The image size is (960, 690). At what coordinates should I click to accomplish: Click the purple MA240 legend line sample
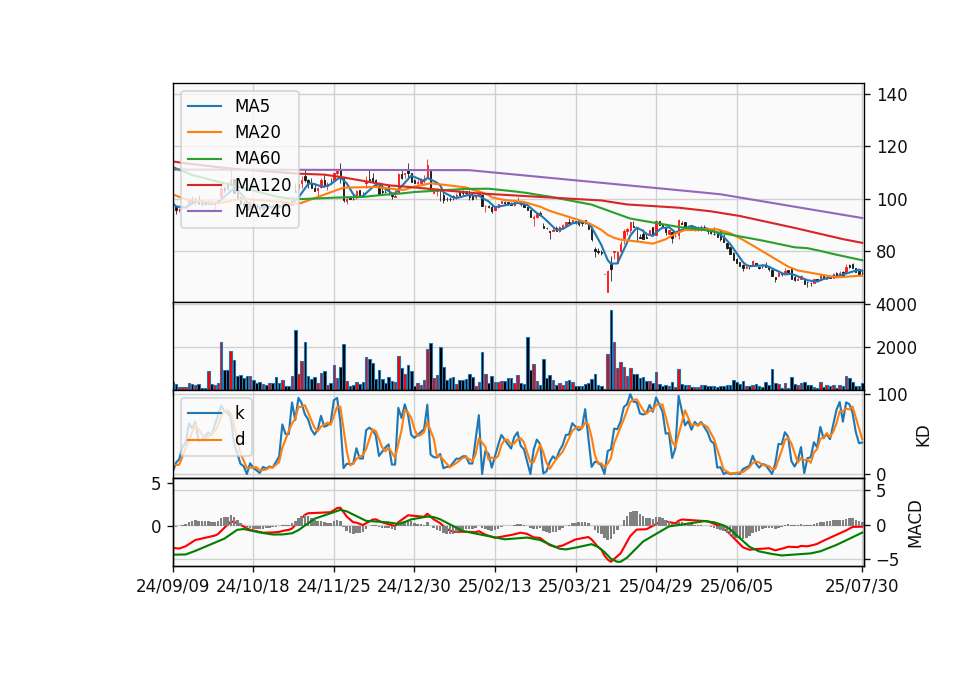click(204, 211)
